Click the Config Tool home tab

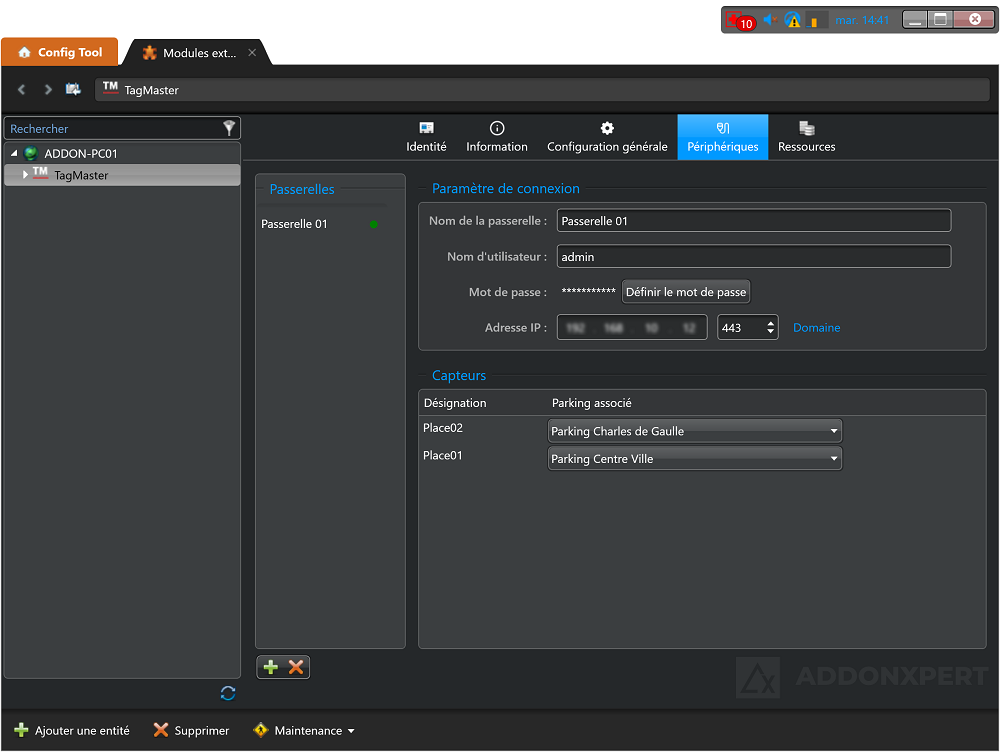pos(60,52)
